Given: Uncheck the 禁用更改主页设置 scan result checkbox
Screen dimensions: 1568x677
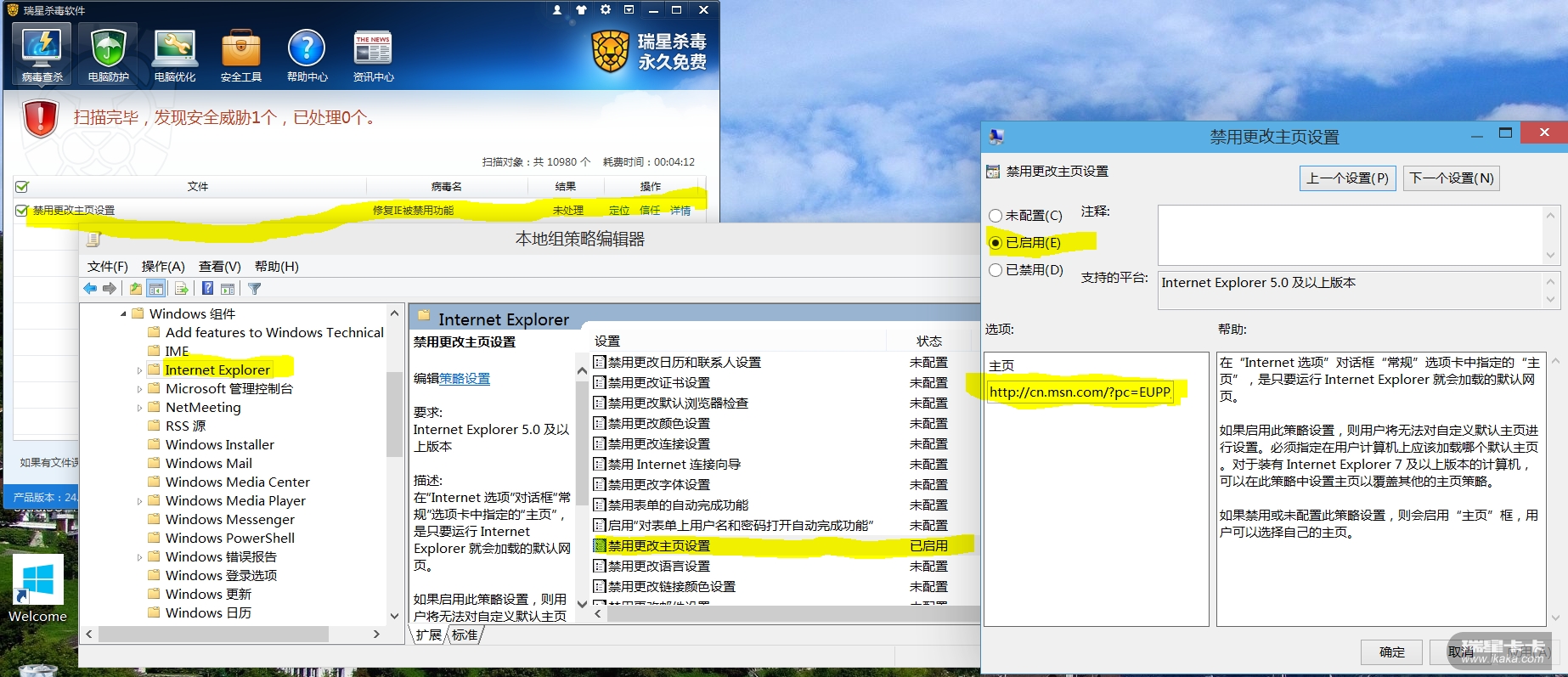Looking at the screenshot, I should [x=22, y=211].
